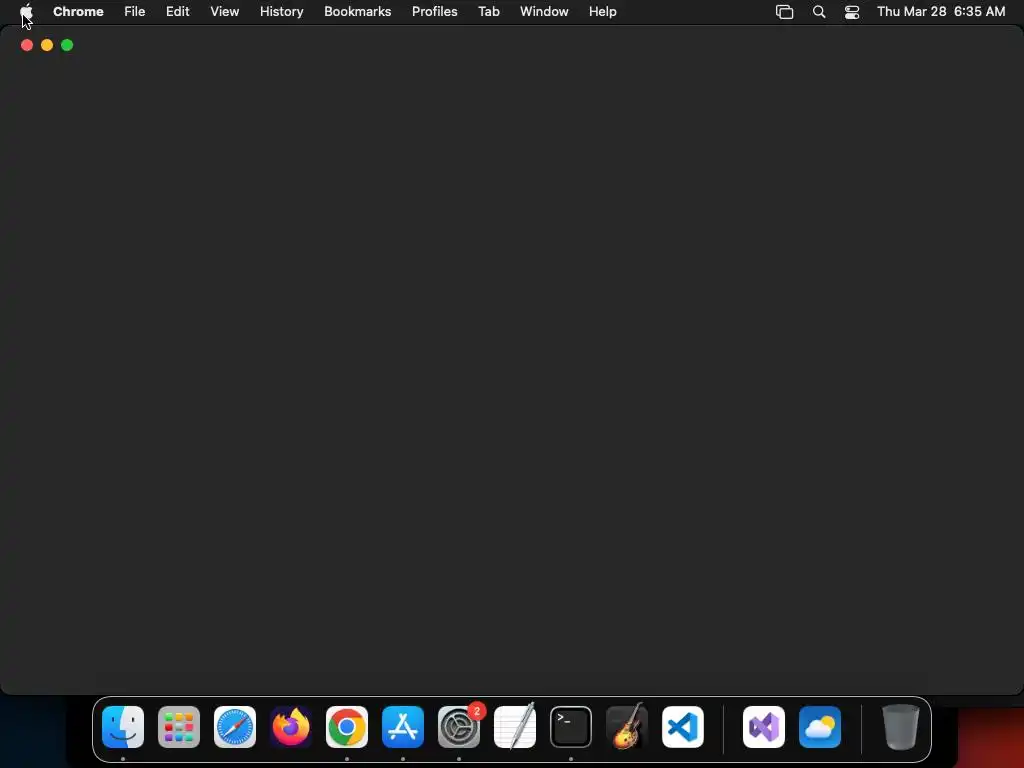The image size is (1024, 768).
Task: Open the History menu
Action: (x=281, y=11)
